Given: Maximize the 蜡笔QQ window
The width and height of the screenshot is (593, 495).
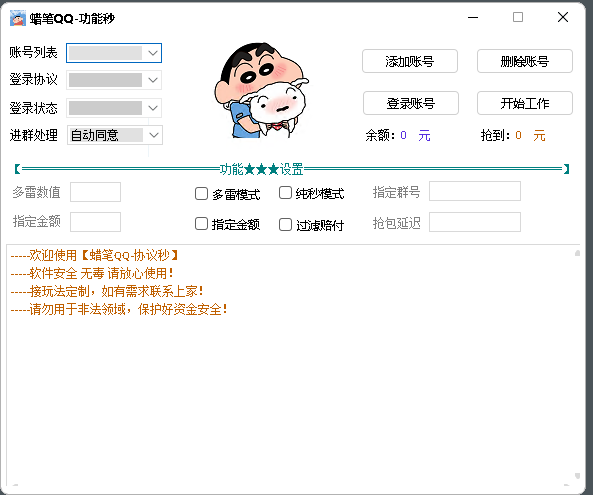Looking at the screenshot, I should coord(518,17).
